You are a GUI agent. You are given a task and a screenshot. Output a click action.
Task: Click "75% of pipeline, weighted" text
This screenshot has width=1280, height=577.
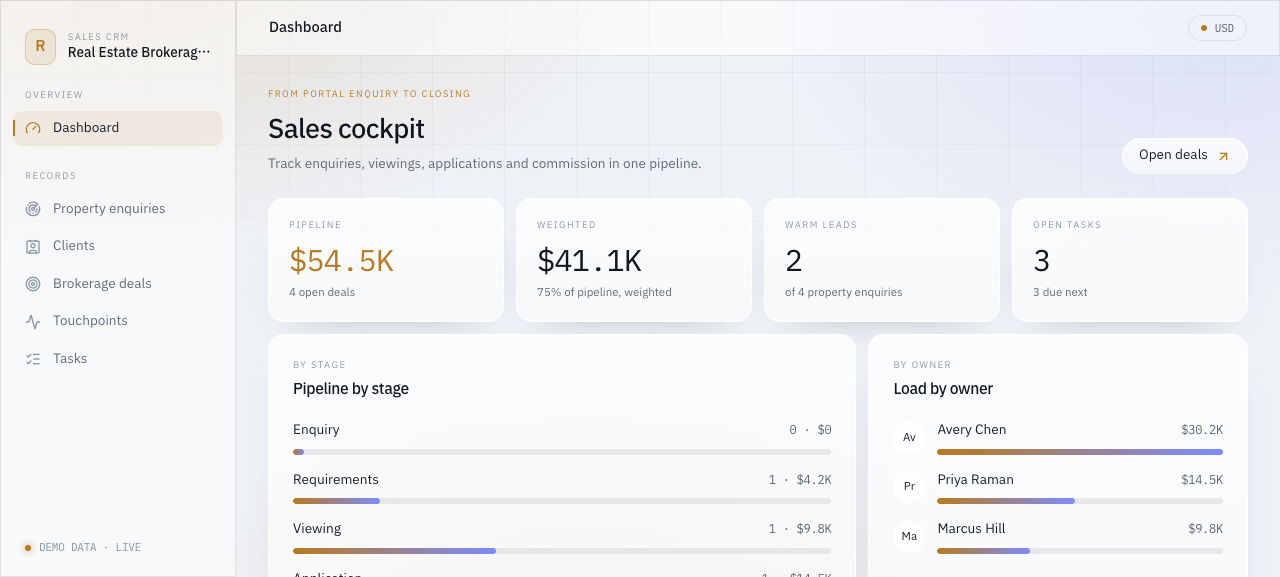pos(604,293)
